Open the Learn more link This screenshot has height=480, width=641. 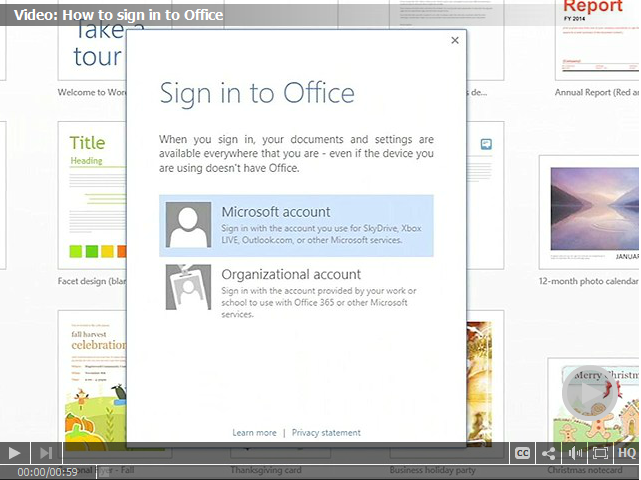254,433
